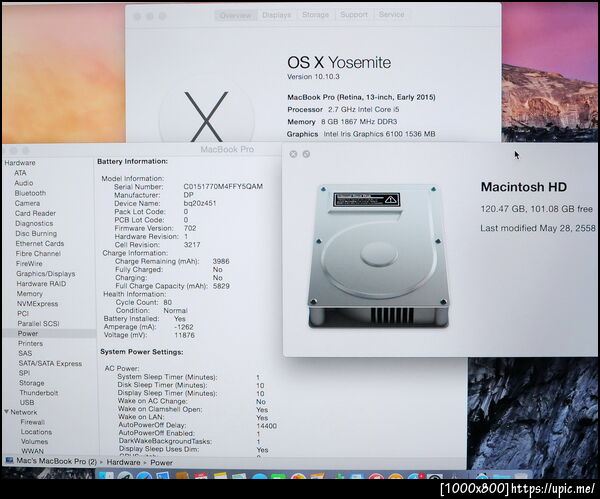Select Audio in the Hardware list
Image resolution: width=600 pixels, height=499 pixels.
(24, 183)
